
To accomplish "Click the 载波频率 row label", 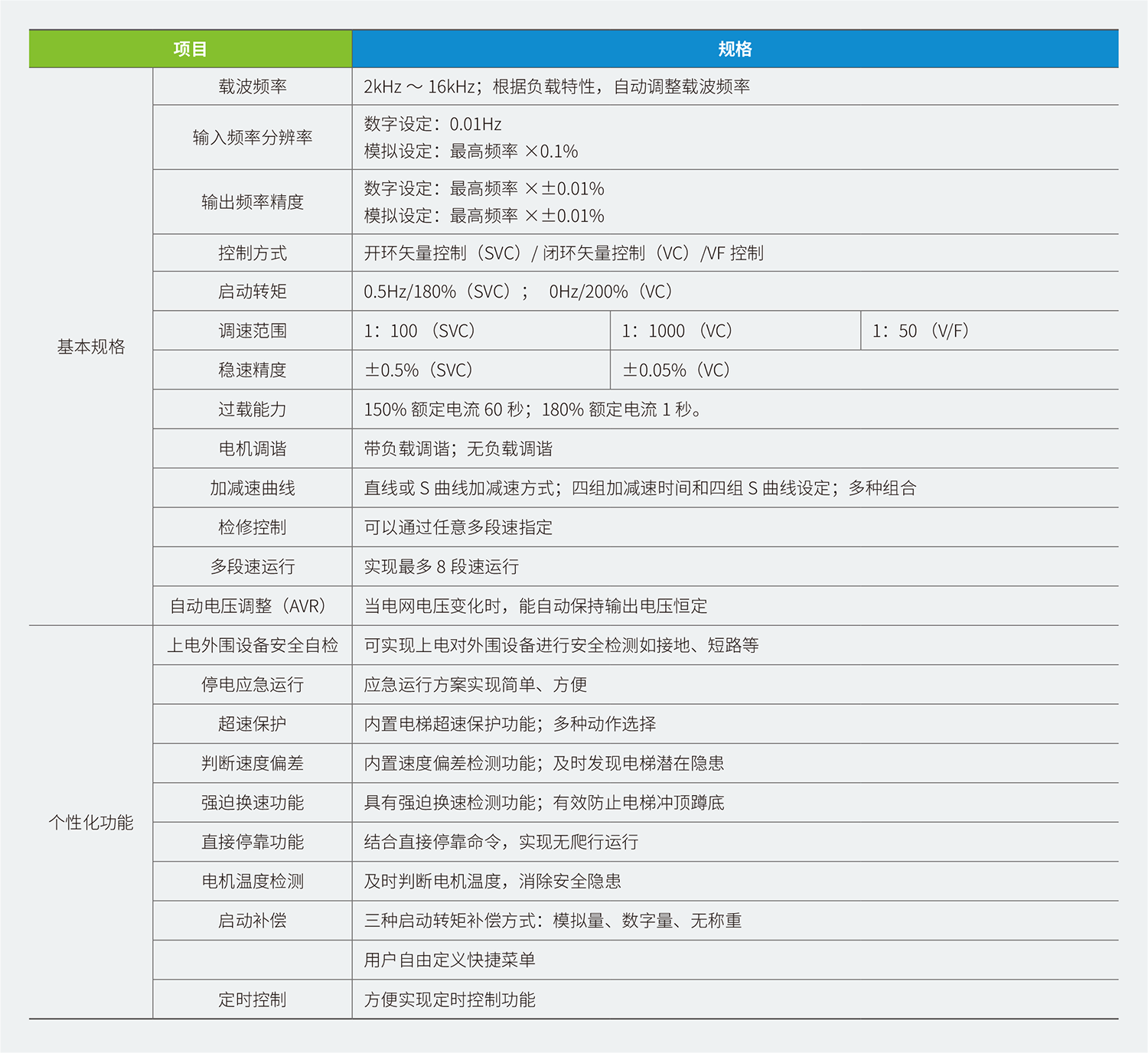I will click(x=253, y=86).
